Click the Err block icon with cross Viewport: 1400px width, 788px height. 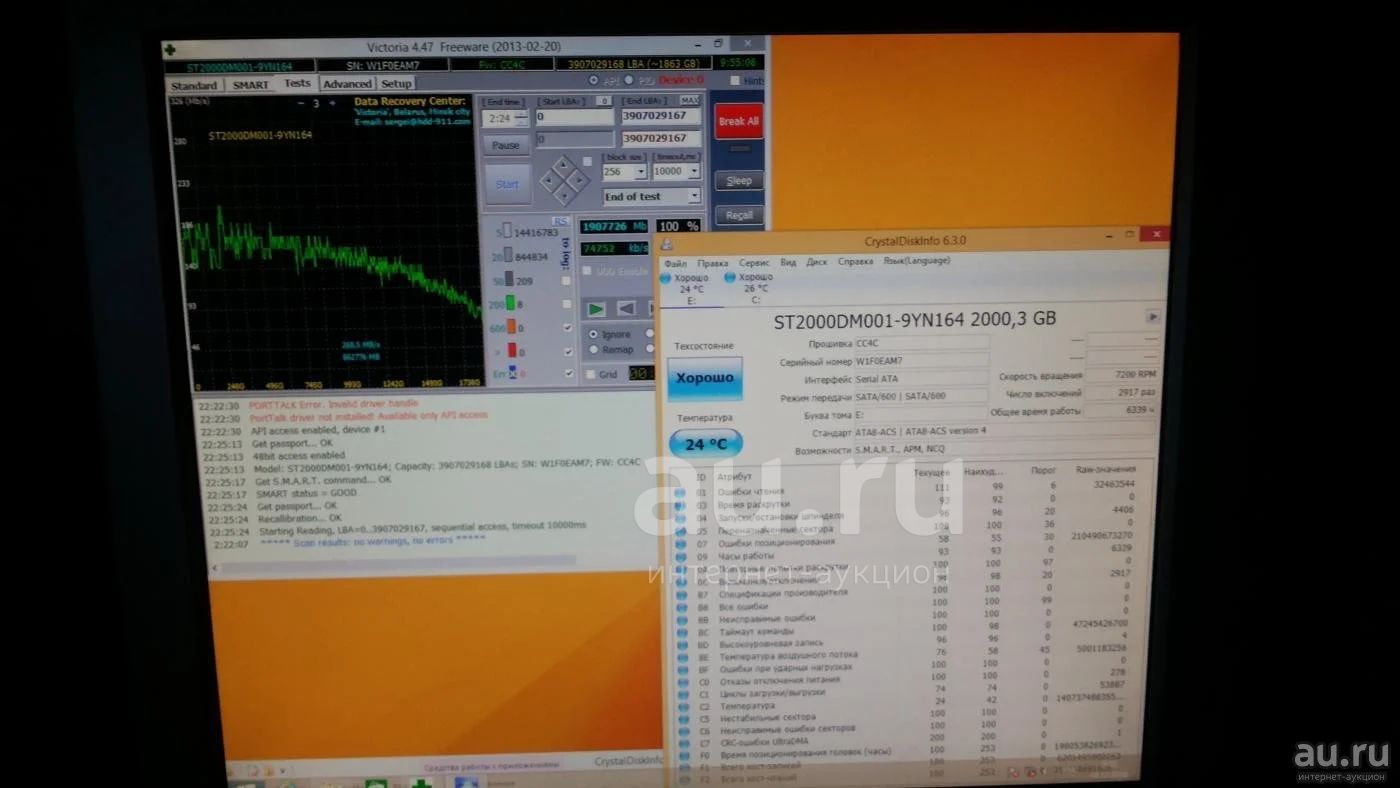513,372
